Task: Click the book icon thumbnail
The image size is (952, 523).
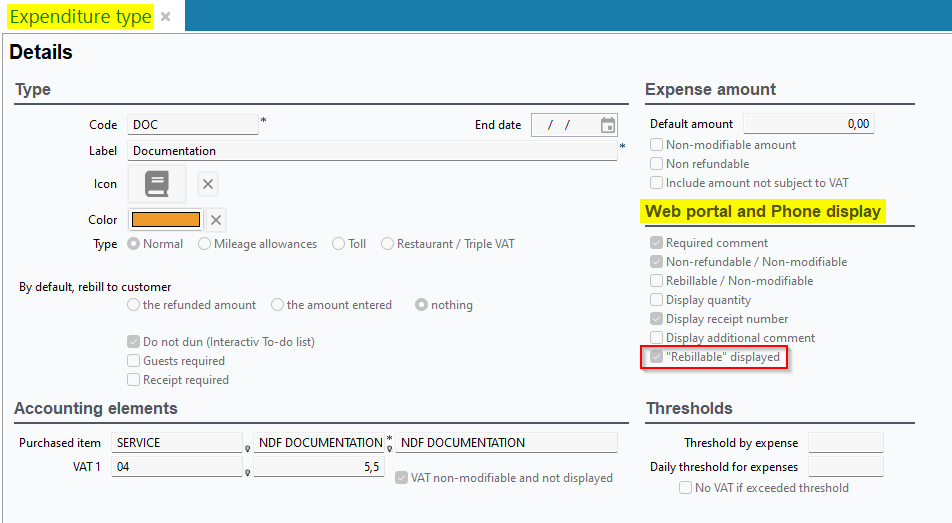Action: pyautogui.click(x=156, y=184)
